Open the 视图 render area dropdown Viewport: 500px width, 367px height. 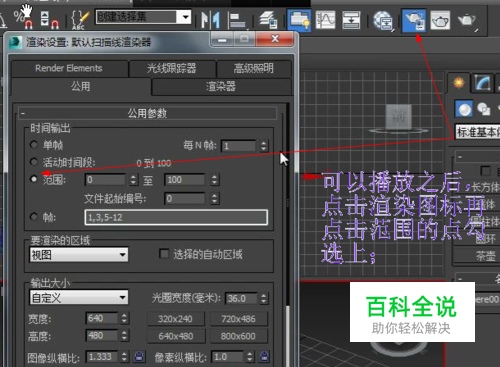[x=79, y=255]
